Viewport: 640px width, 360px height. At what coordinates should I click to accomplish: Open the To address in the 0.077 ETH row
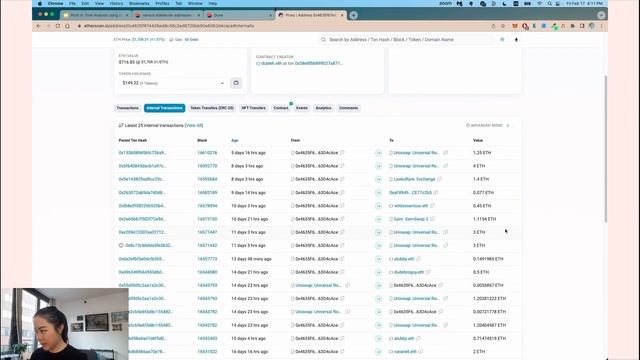click(x=410, y=193)
